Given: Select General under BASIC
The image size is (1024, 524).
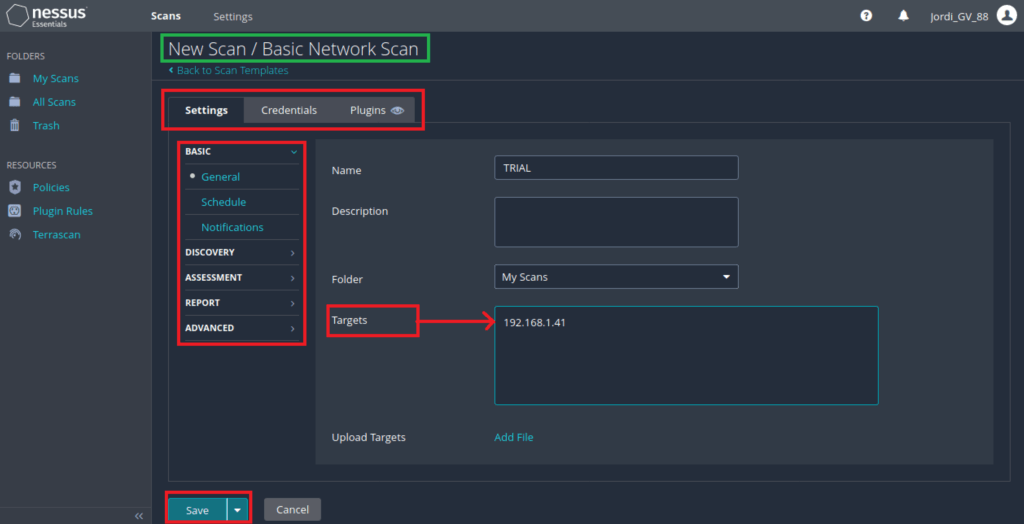Looking at the screenshot, I should [x=221, y=177].
